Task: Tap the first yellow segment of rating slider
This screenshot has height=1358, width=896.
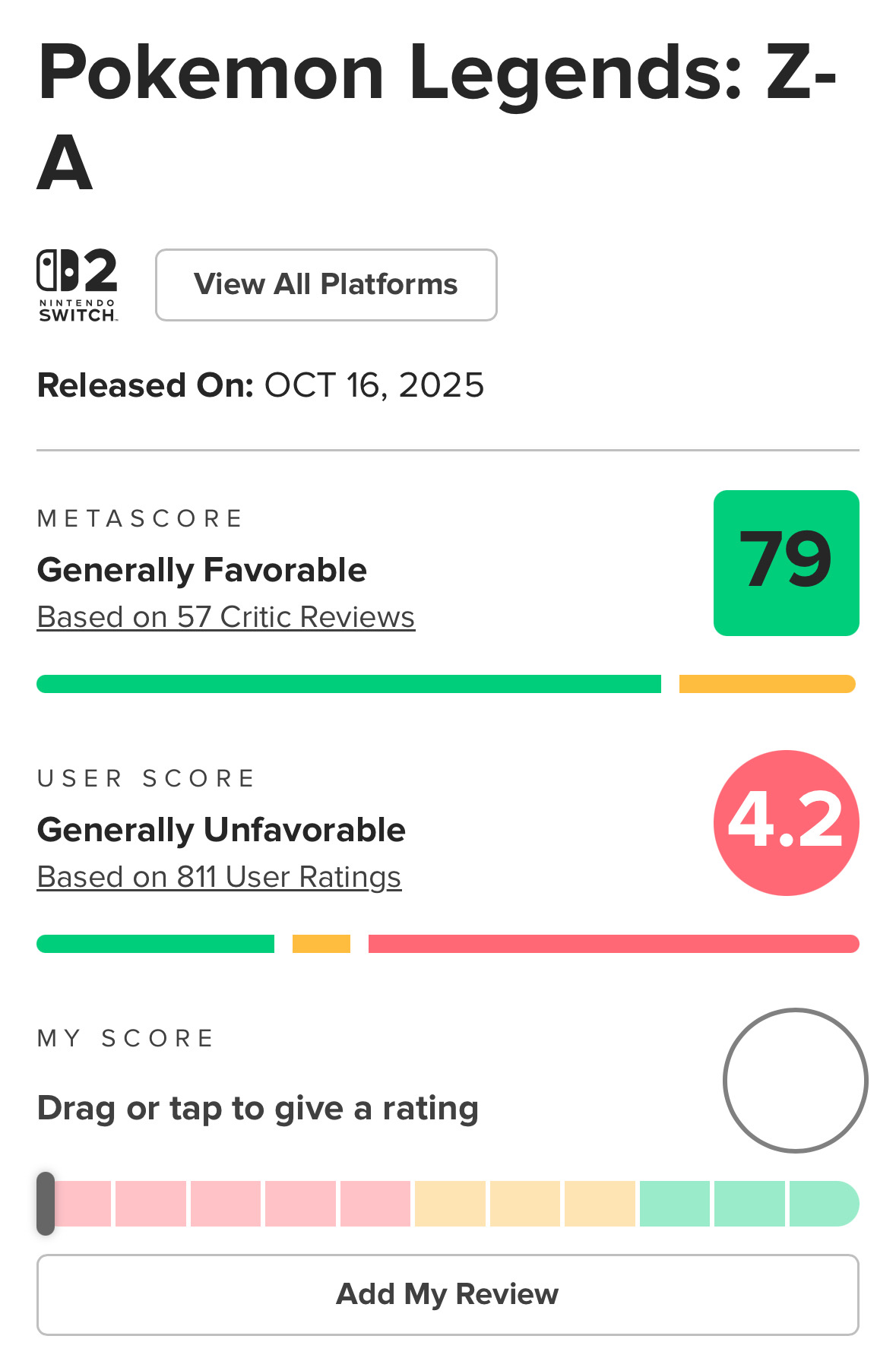Action: point(450,1204)
